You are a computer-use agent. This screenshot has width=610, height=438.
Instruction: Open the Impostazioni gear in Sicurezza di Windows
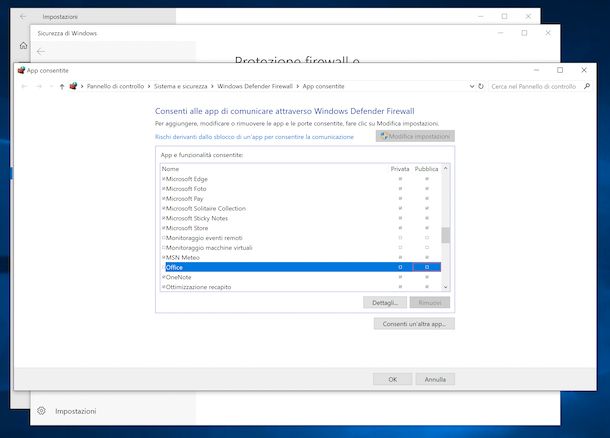click(41, 411)
